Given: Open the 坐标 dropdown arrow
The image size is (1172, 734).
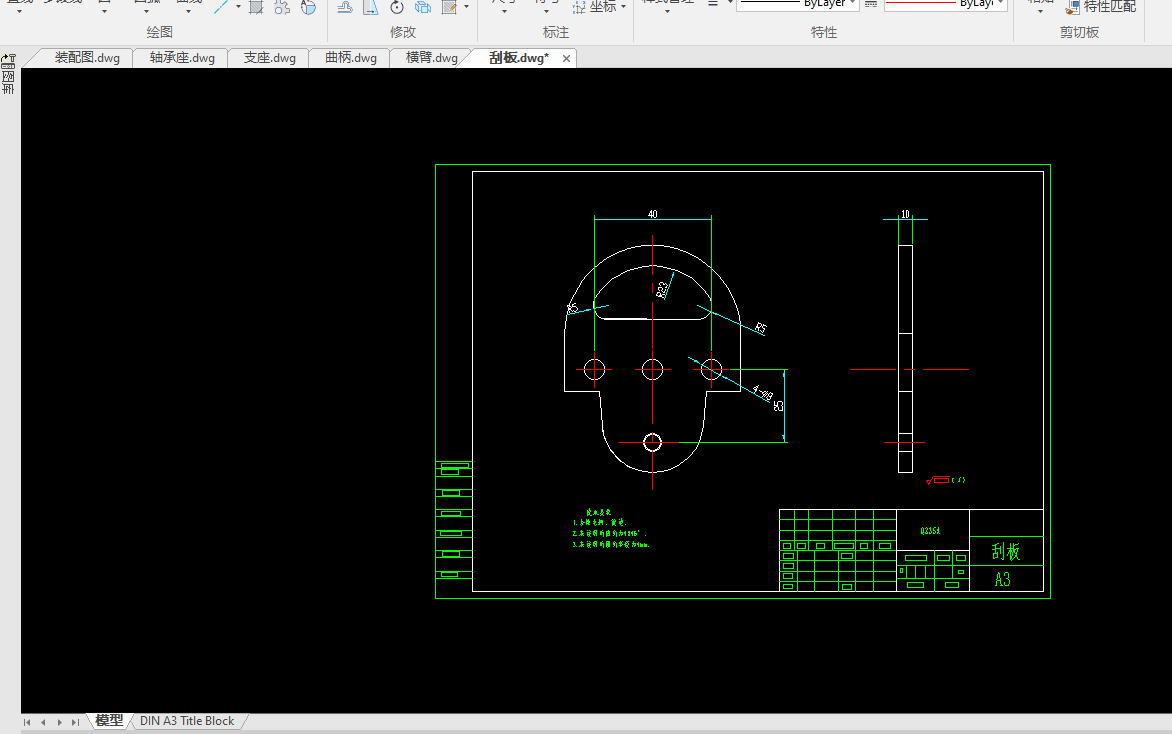Looking at the screenshot, I should 623,7.
